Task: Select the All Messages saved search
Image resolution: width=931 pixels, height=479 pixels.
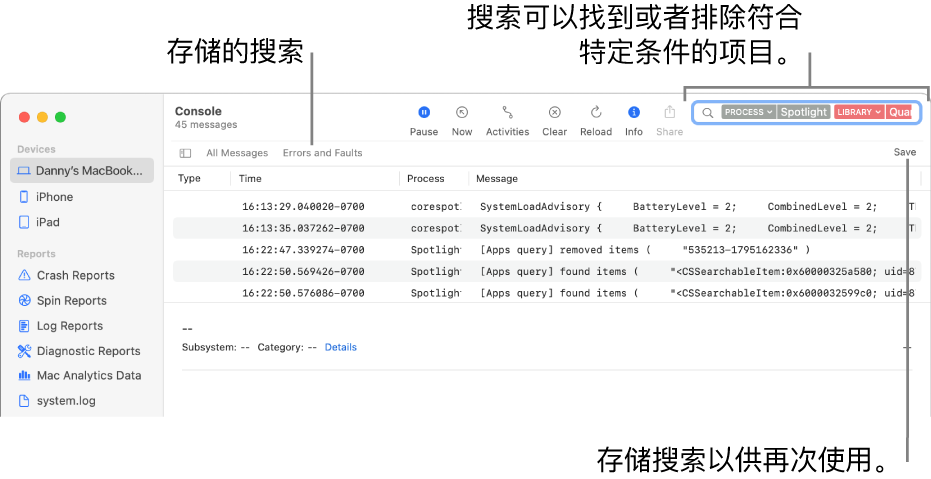Action: pyautogui.click(x=237, y=153)
